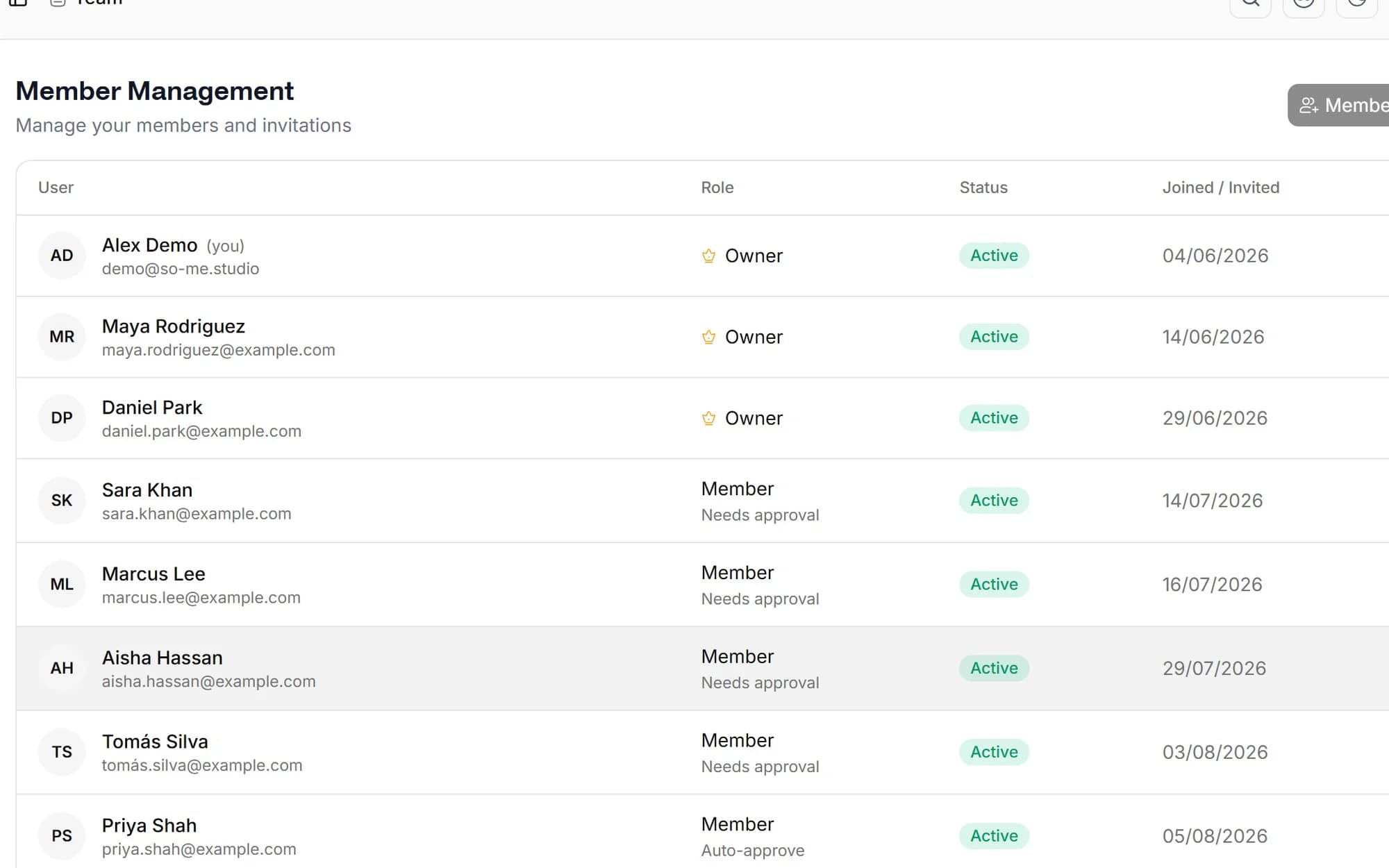Click the User column header
Screen dimensions: 1389x868
click(56, 187)
